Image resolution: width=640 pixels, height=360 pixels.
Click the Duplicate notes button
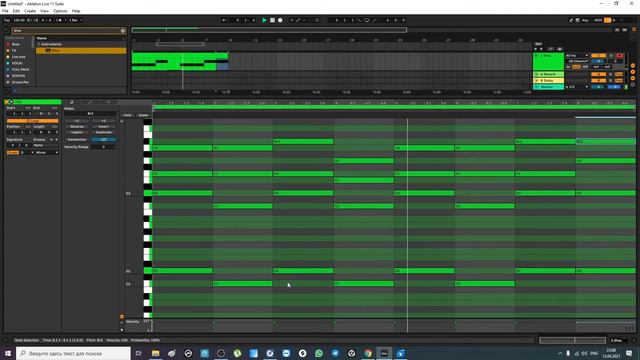pos(104,133)
